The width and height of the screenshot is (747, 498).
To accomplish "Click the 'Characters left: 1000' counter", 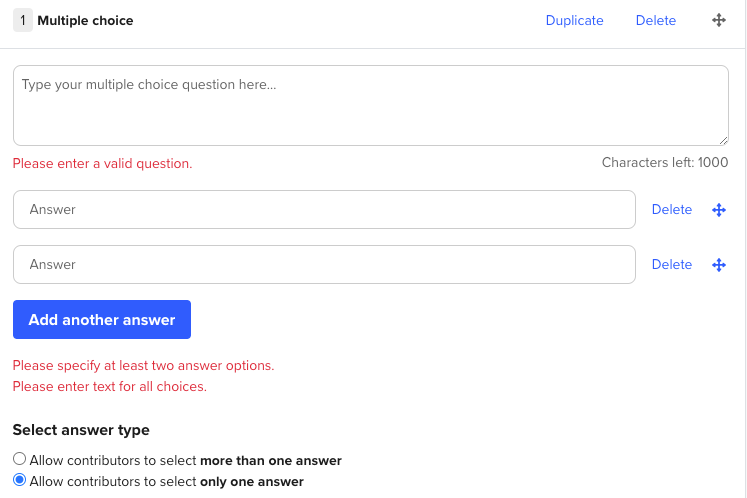I will pos(665,163).
